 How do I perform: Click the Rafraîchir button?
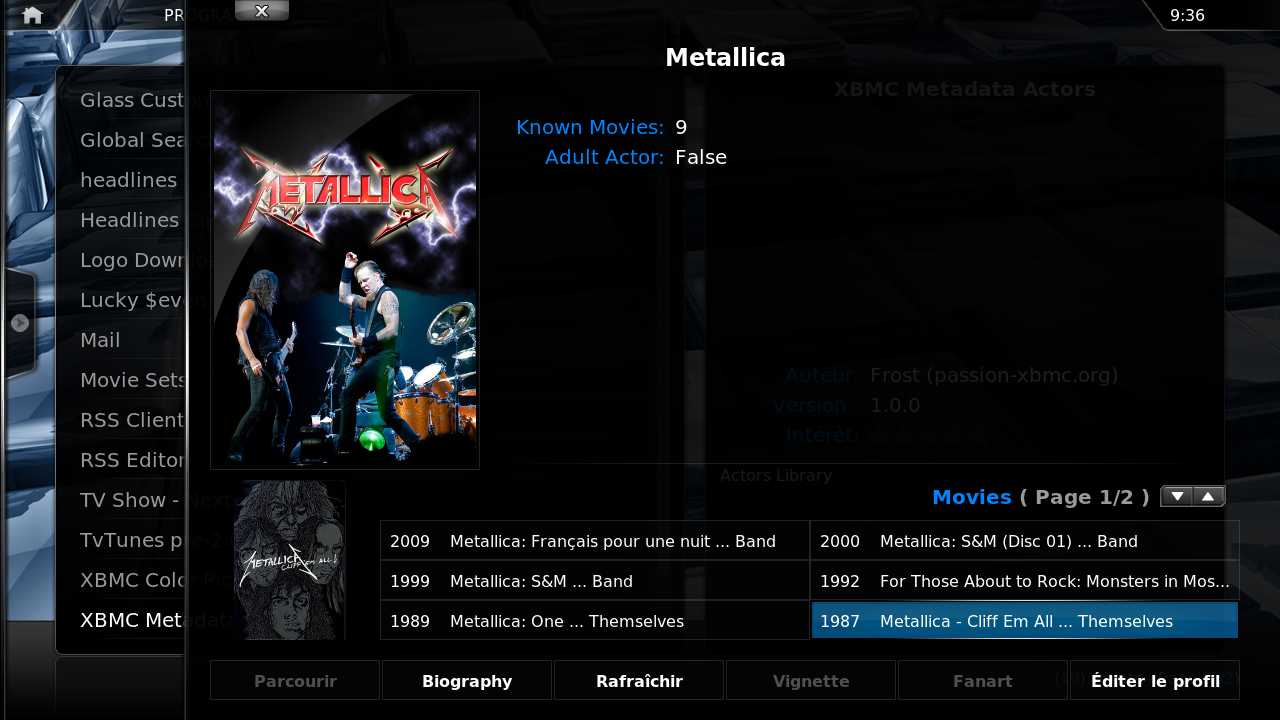pos(639,681)
